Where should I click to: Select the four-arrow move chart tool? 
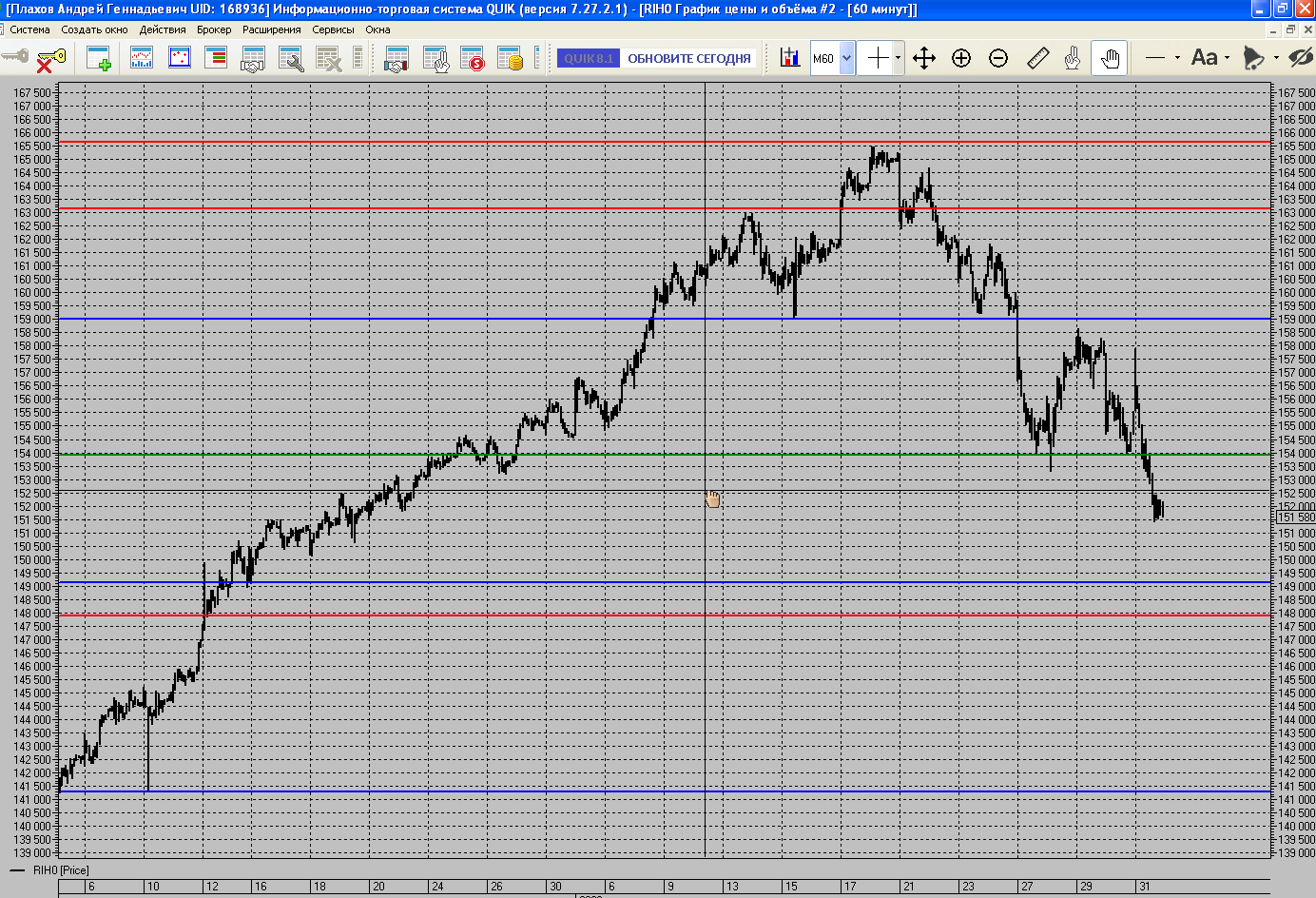(923, 58)
